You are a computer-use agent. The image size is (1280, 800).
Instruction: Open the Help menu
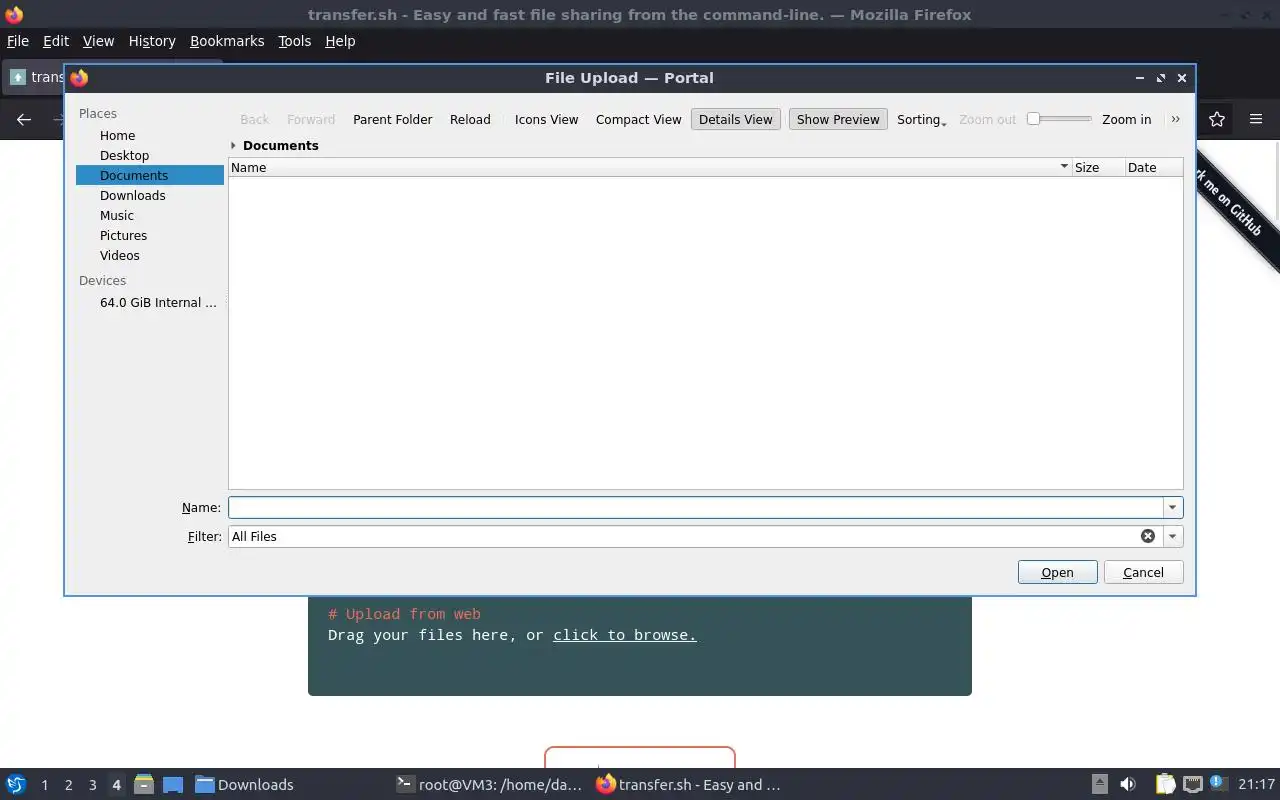[340, 41]
